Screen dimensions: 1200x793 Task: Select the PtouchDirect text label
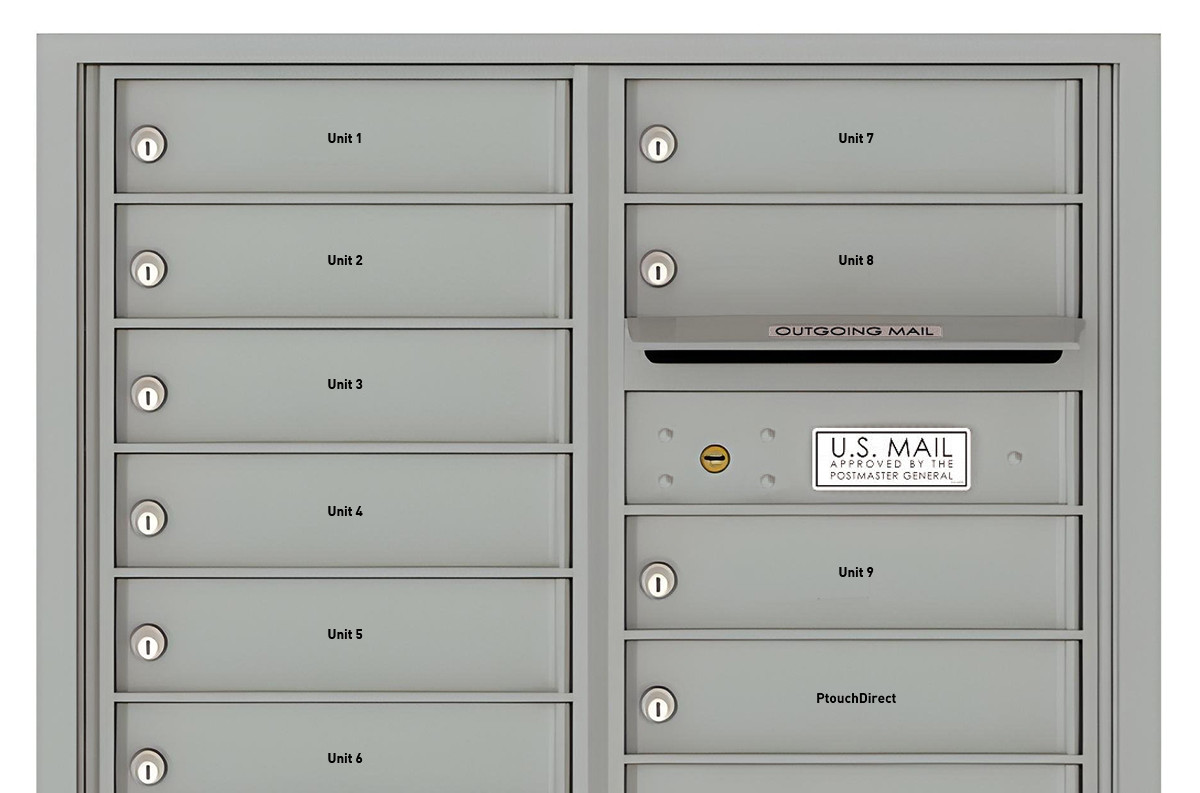click(856, 698)
